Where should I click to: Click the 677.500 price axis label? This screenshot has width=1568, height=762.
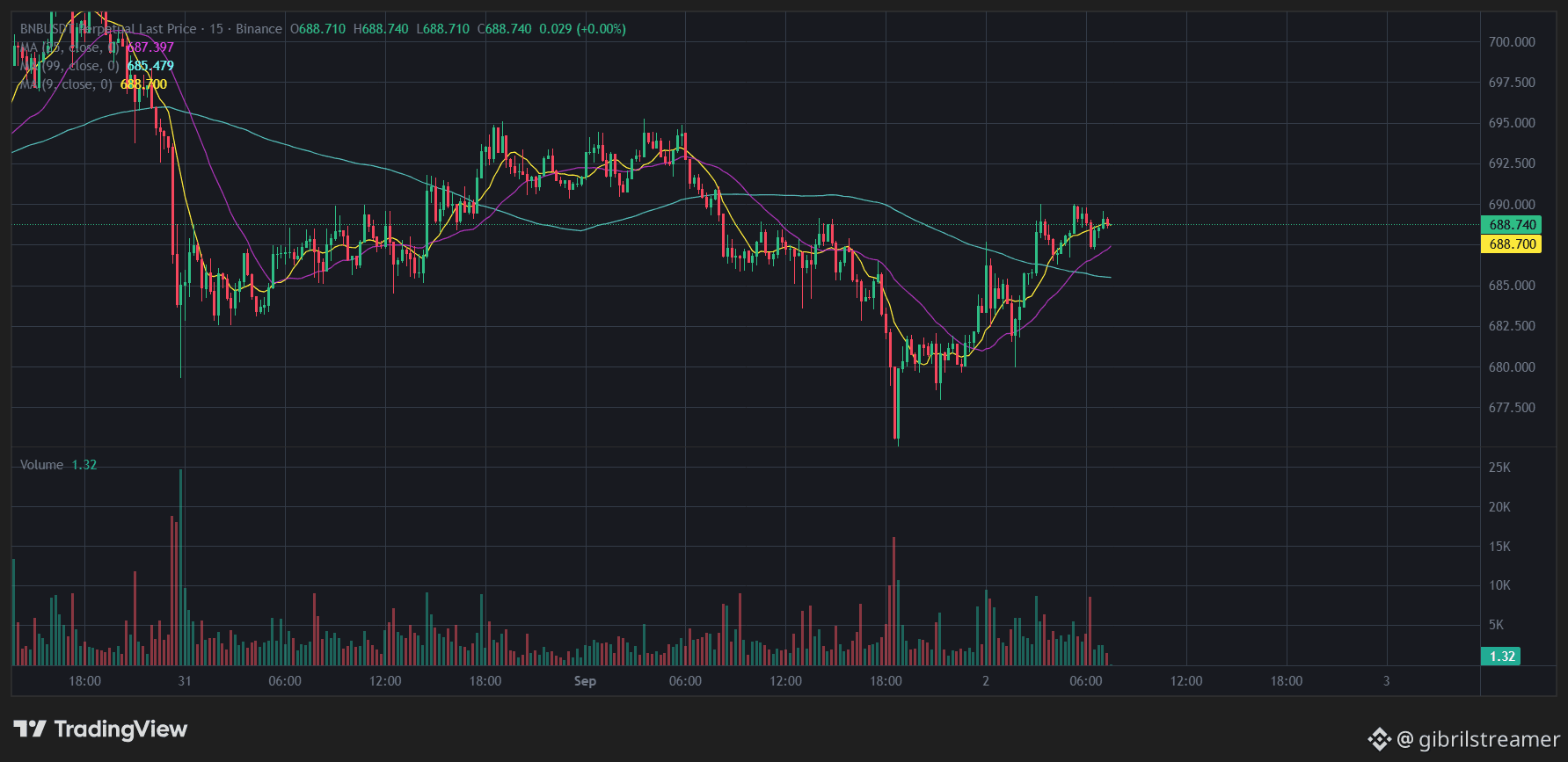click(1512, 408)
